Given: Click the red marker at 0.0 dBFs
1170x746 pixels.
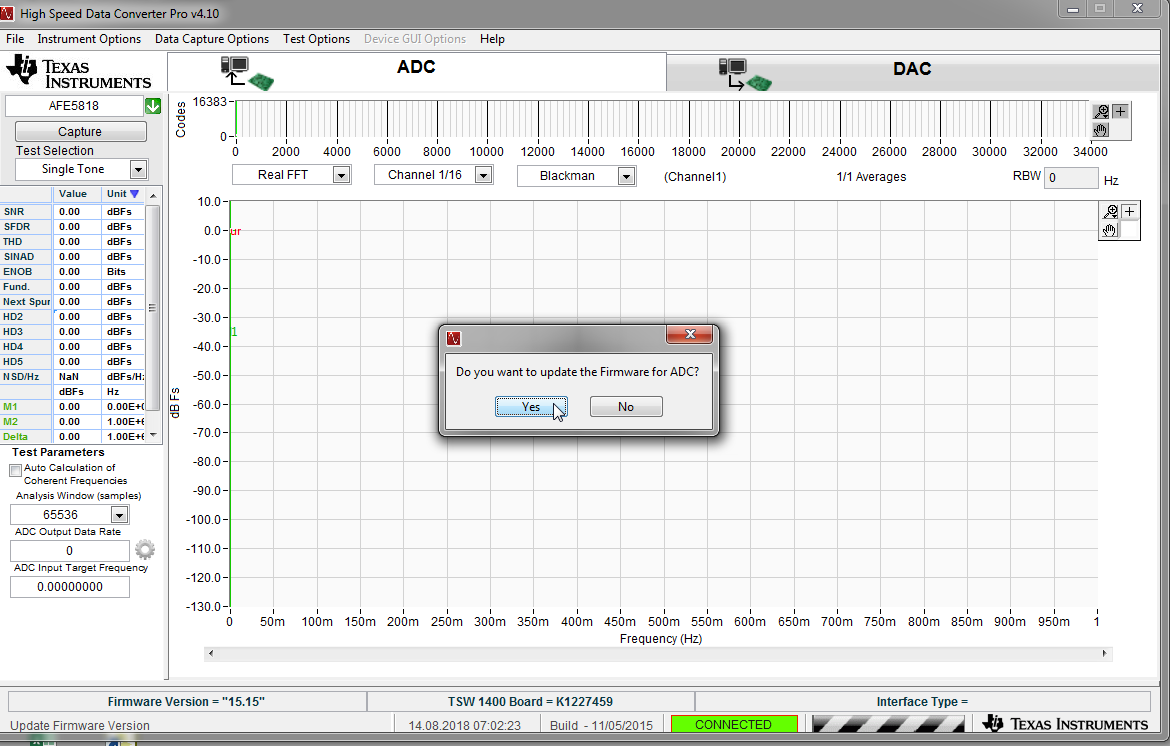Looking at the screenshot, I should point(236,231).
